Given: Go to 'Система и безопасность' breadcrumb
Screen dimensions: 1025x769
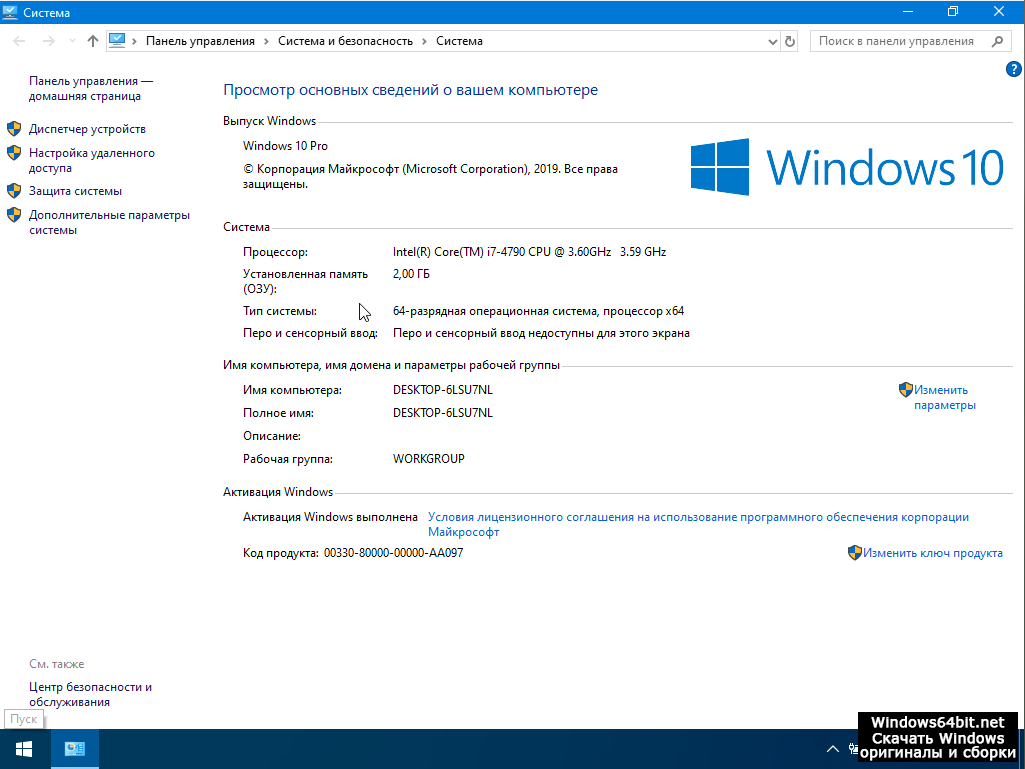Looking at the screenshot, I should click(345, 41).
